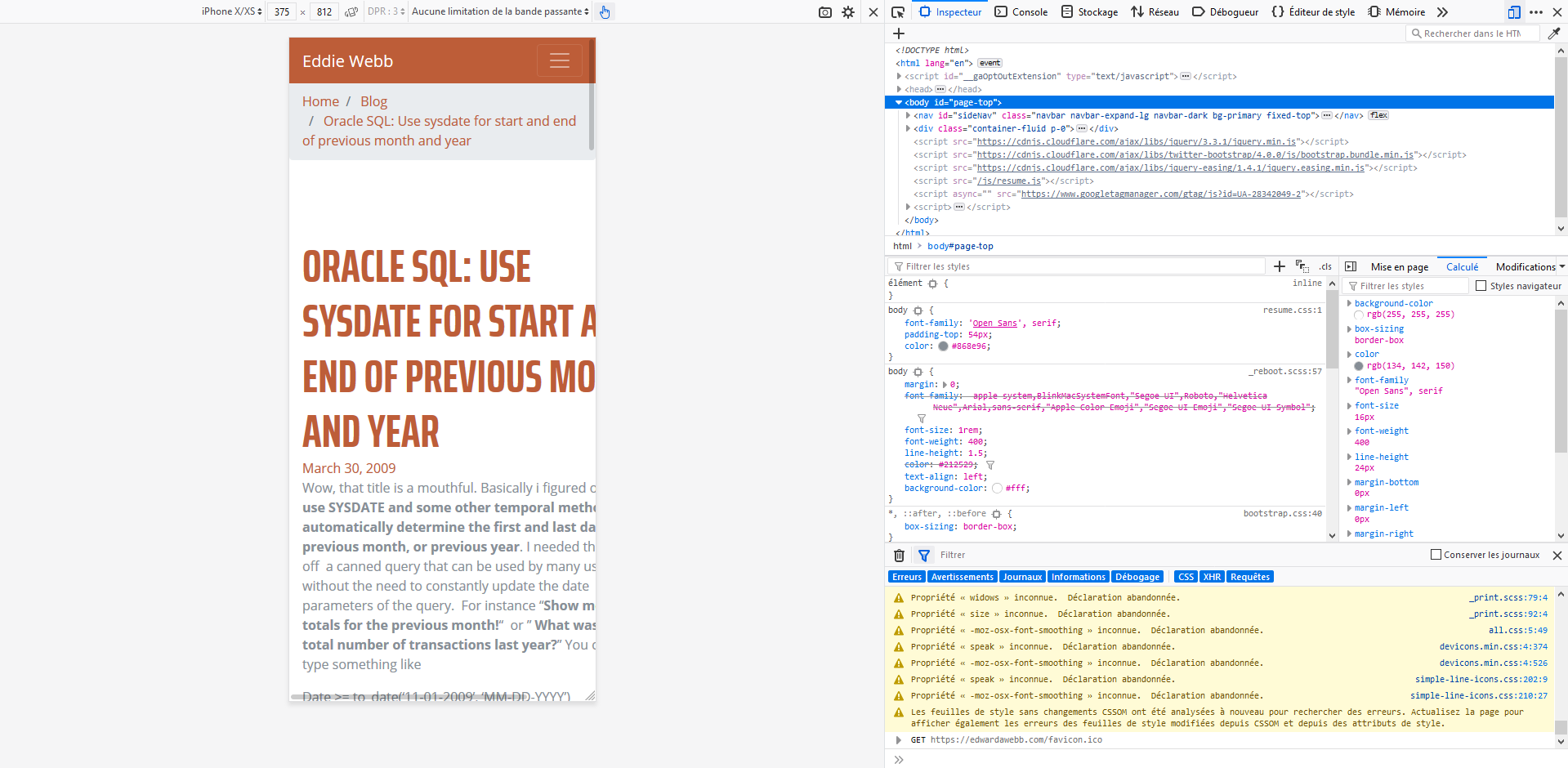Open the jquery.min.js script link
Screen dimensions: 1568x768
coord(1137,142)
